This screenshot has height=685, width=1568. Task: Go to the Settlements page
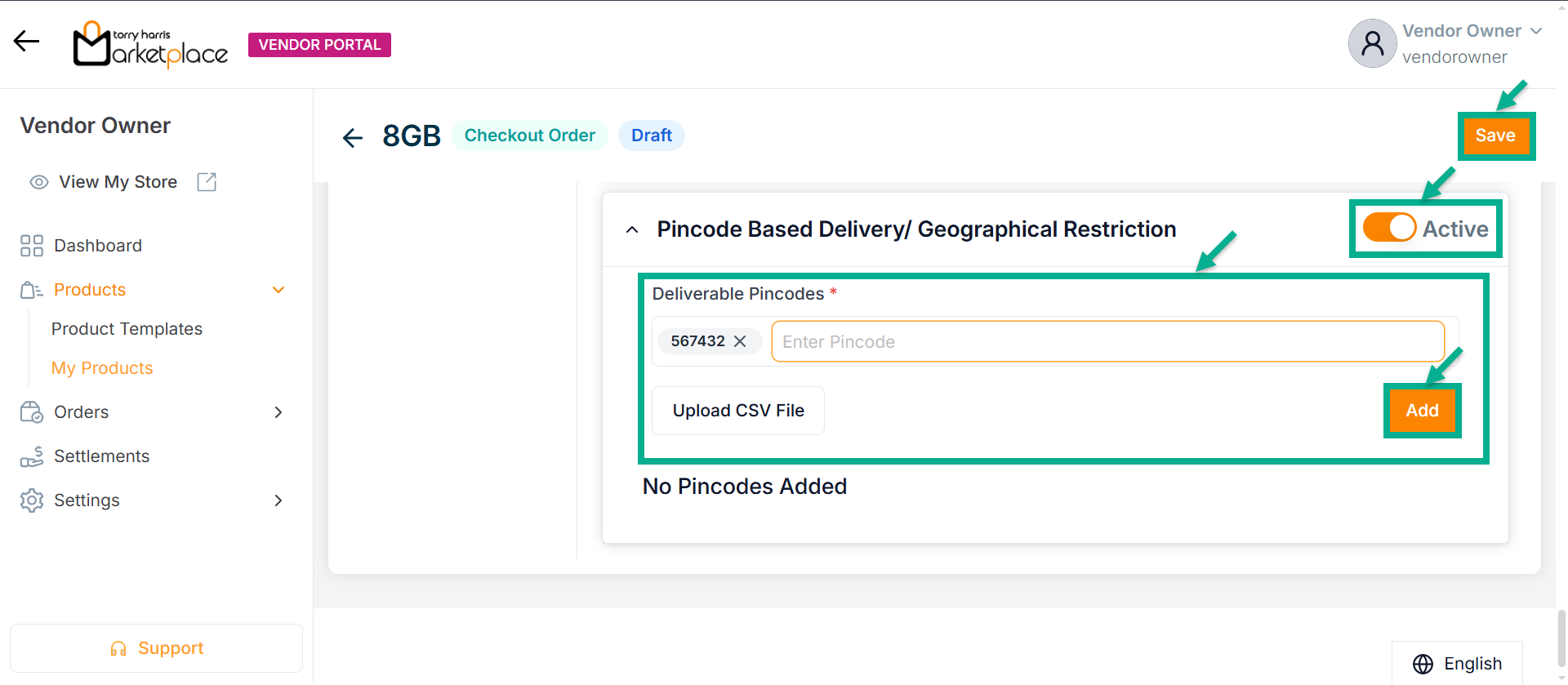[101, 456]
